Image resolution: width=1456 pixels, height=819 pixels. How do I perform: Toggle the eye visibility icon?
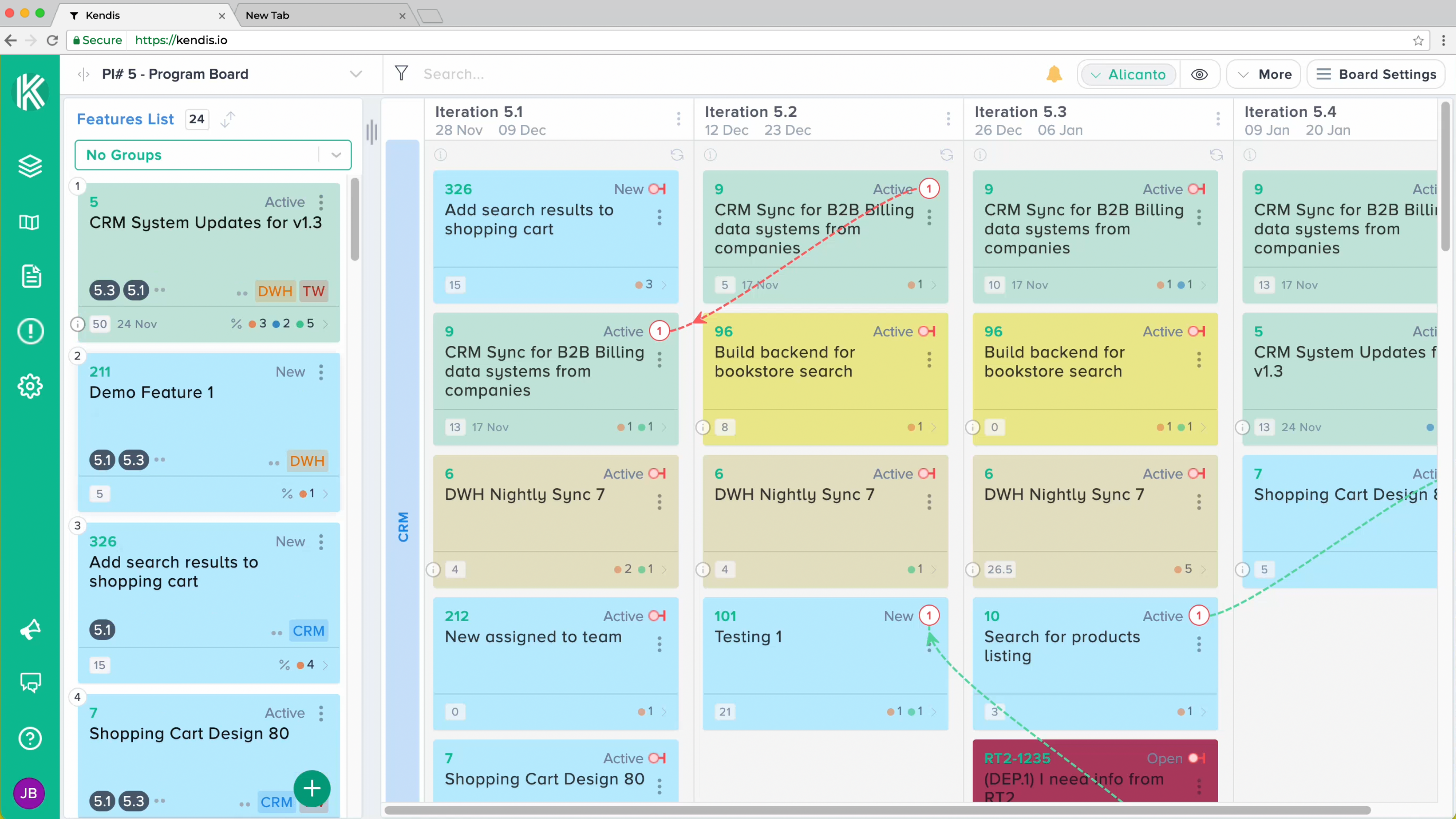click(x=1199, y=75)
